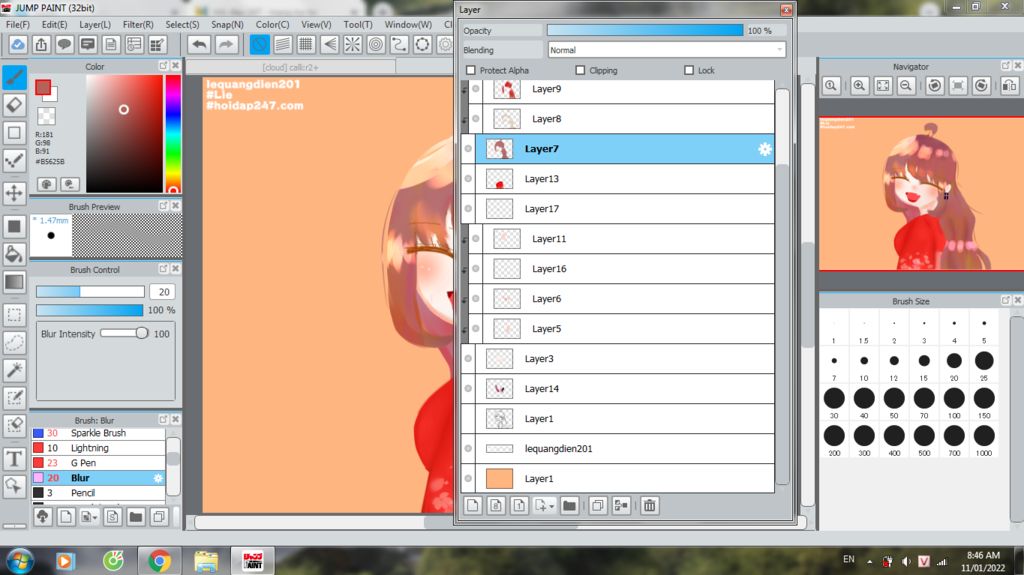This screenshot has height=575, width=1024.
Task: Open the Filter menu
Action: tap(138, 24)
